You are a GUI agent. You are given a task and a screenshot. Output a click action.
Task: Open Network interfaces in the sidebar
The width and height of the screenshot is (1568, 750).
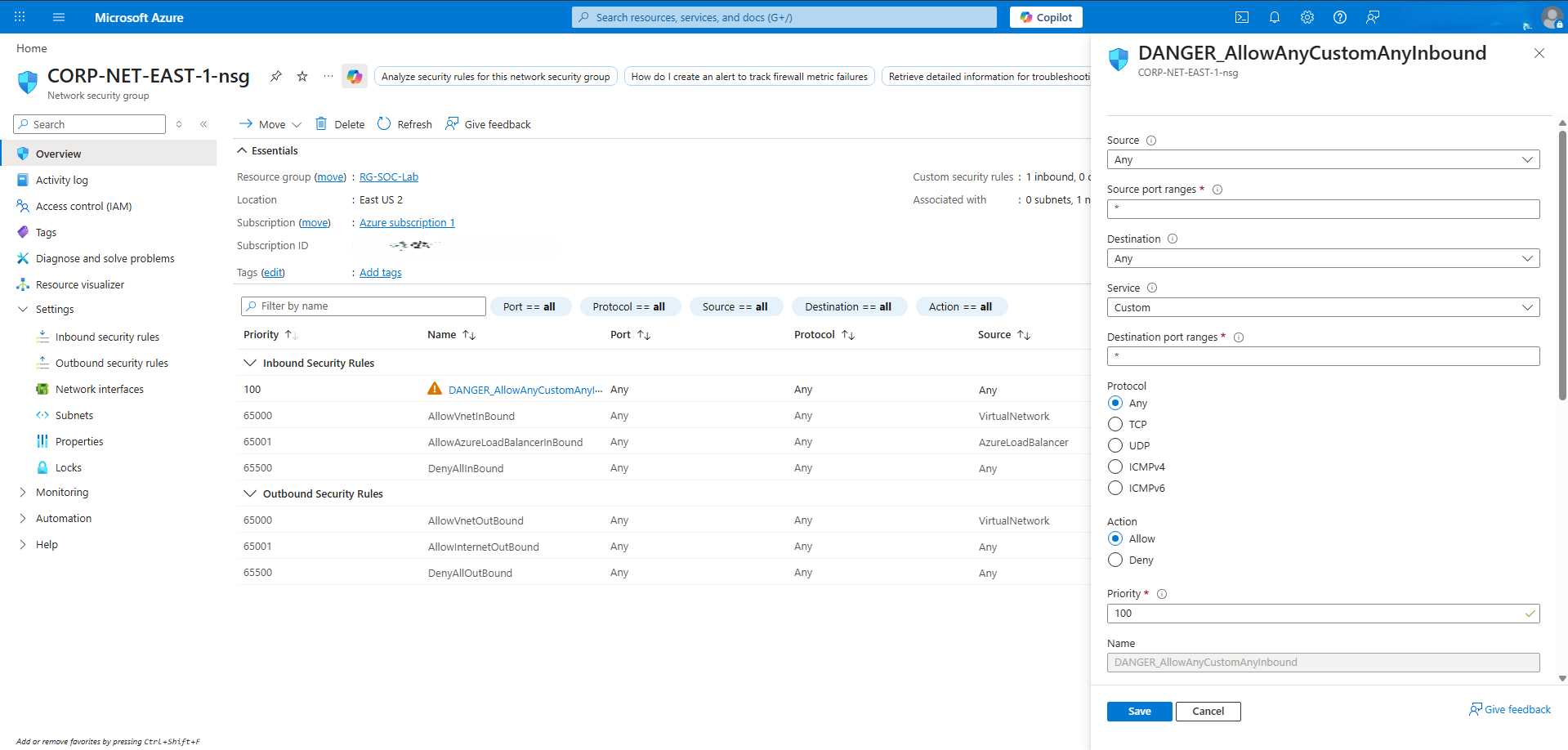tap(99, 389)
